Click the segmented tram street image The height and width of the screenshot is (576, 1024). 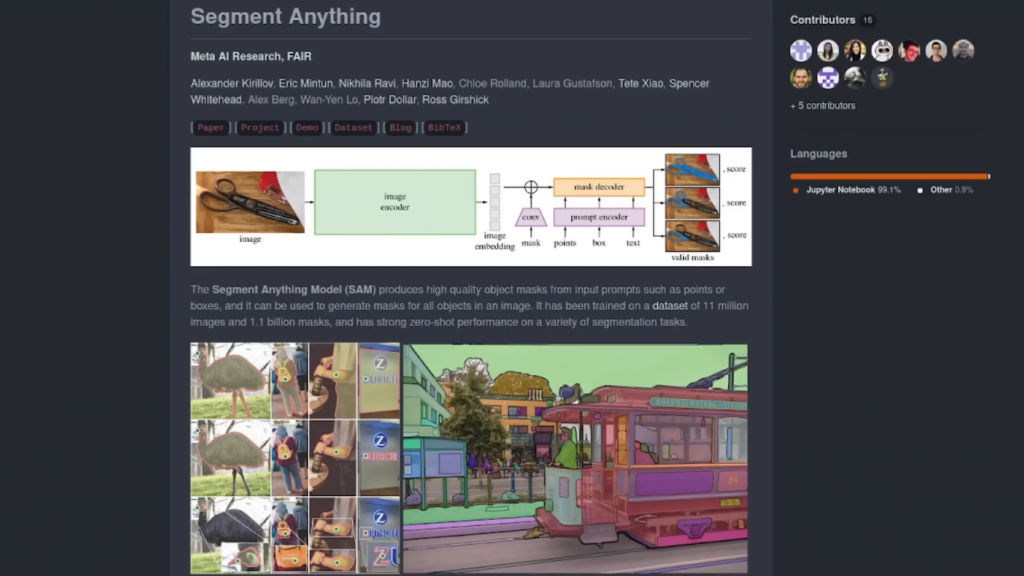point(574,458)
